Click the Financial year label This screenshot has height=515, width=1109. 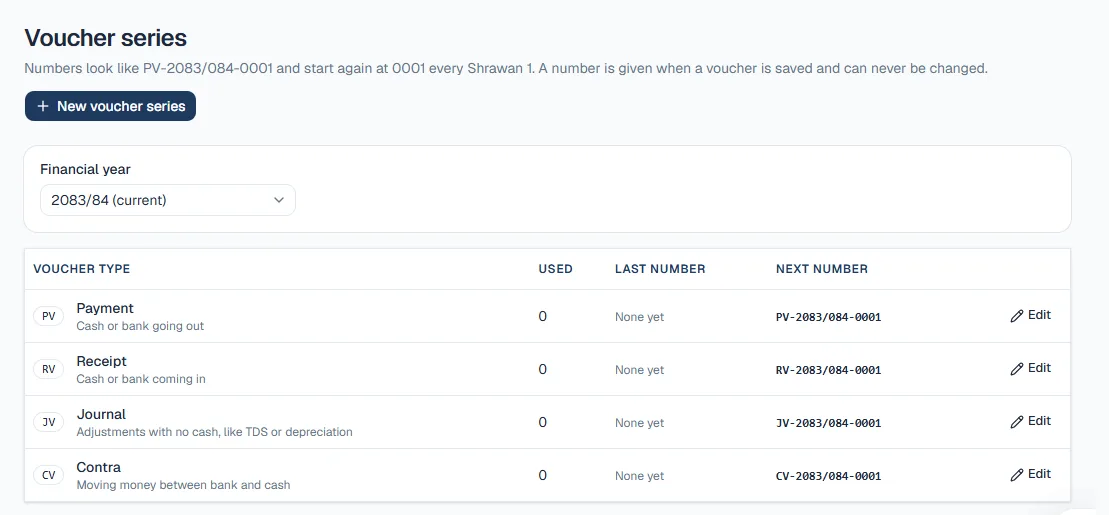click(x=85, y=170)
